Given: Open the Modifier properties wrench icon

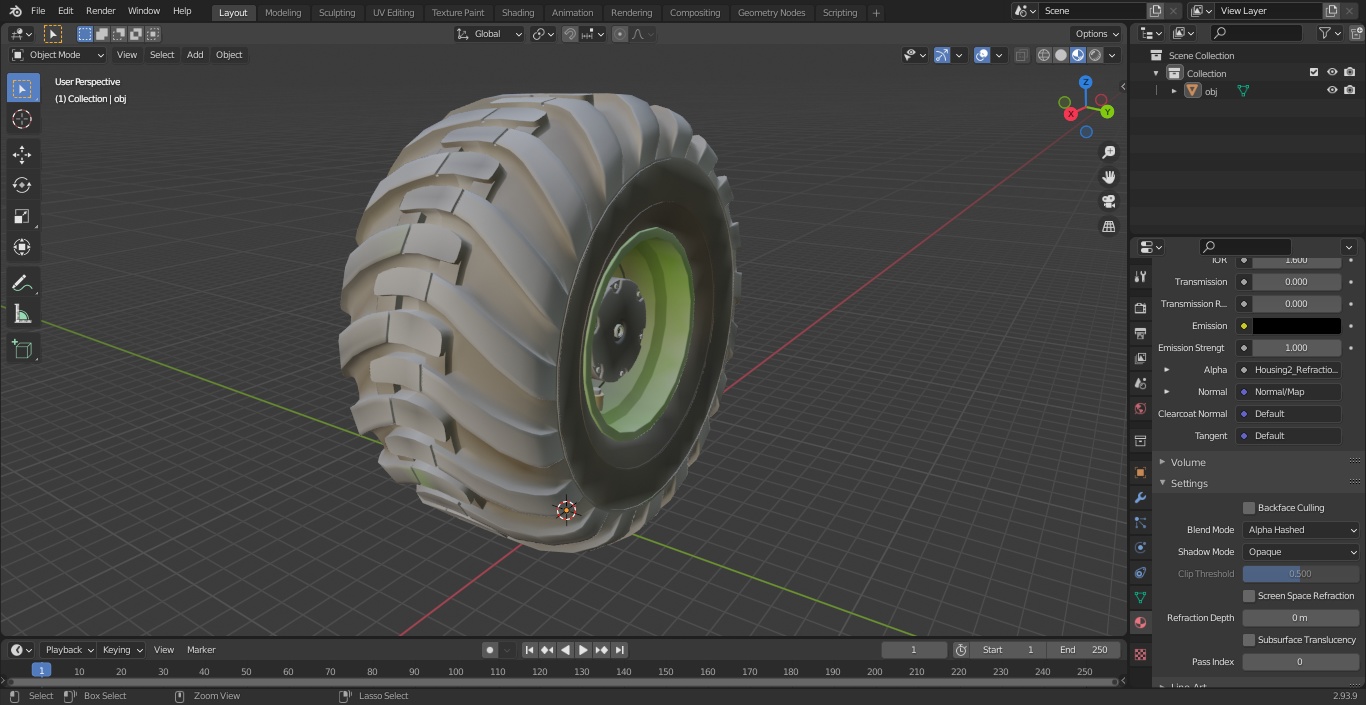Looking at the screenshot, I should (x=1140, y=497).
